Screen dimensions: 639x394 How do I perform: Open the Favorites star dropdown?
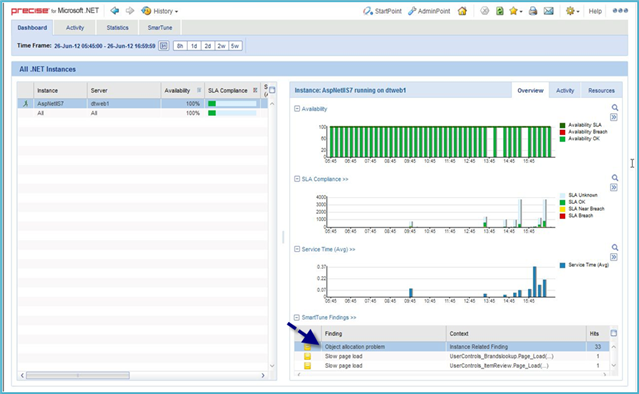[516, 11]
